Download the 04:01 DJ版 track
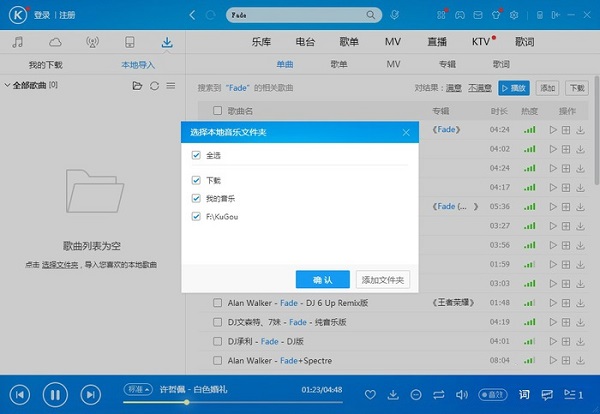The width and height of the screenshot is (600, 414). (x=580, y=341)
